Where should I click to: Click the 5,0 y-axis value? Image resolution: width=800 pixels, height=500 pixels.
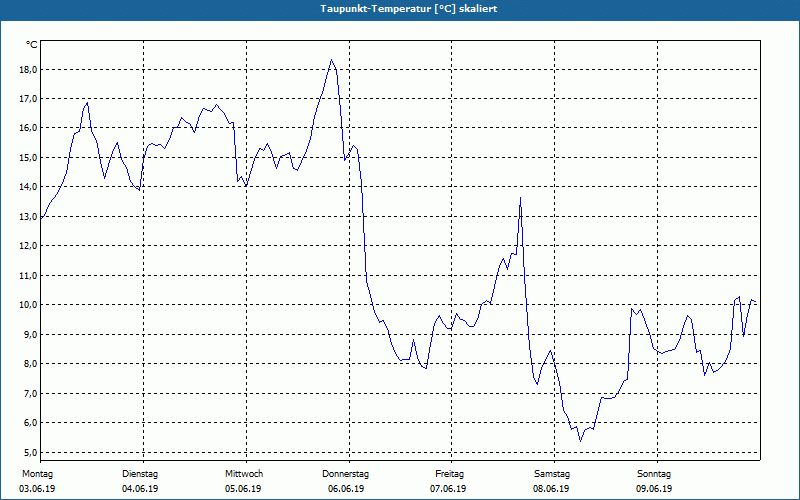pos(30,453)
